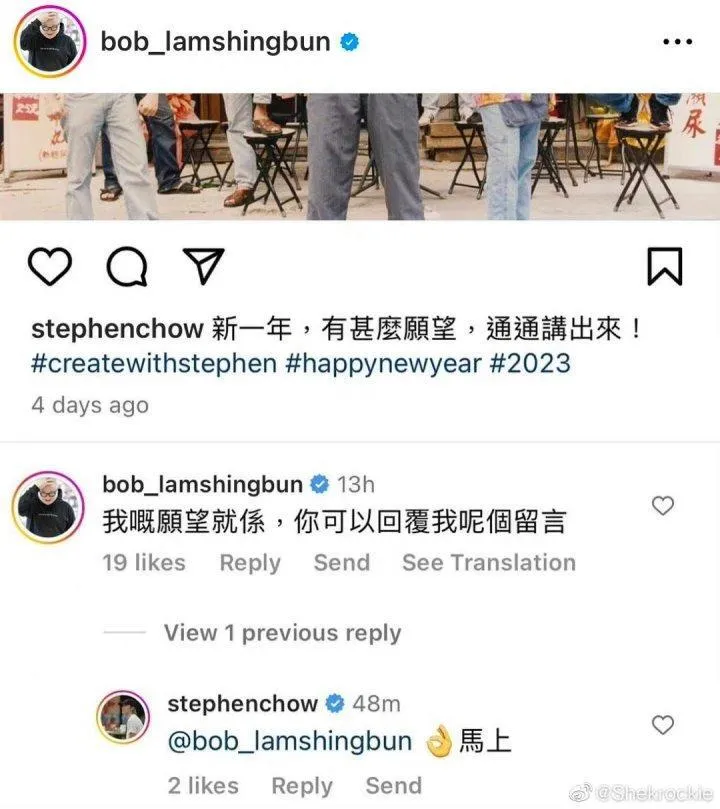Like the post with heart icon
The height and width of the screenshot is (809, 720).
click(x=50, y=266)
